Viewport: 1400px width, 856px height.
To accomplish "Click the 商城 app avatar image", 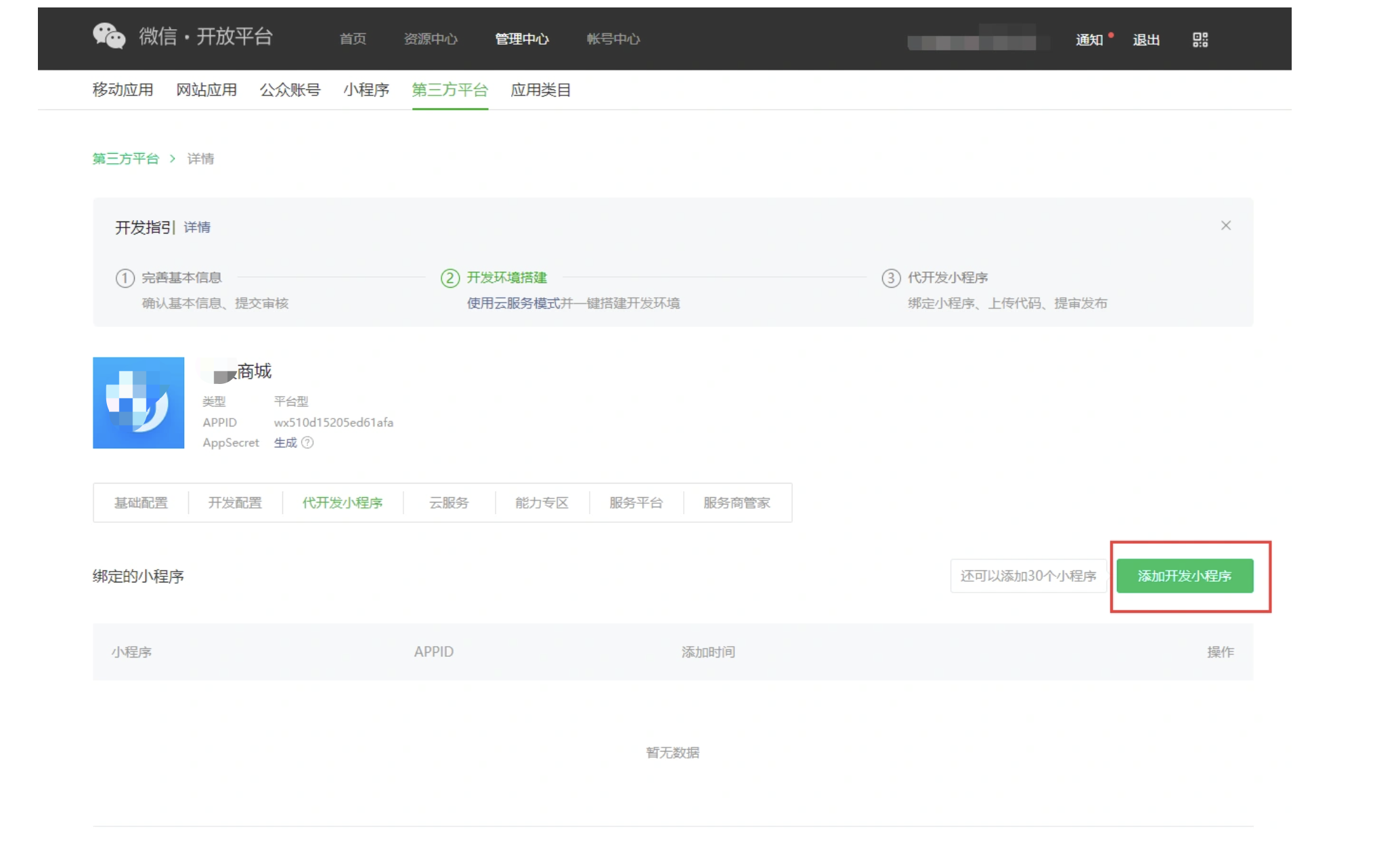I will coord(138,403).
